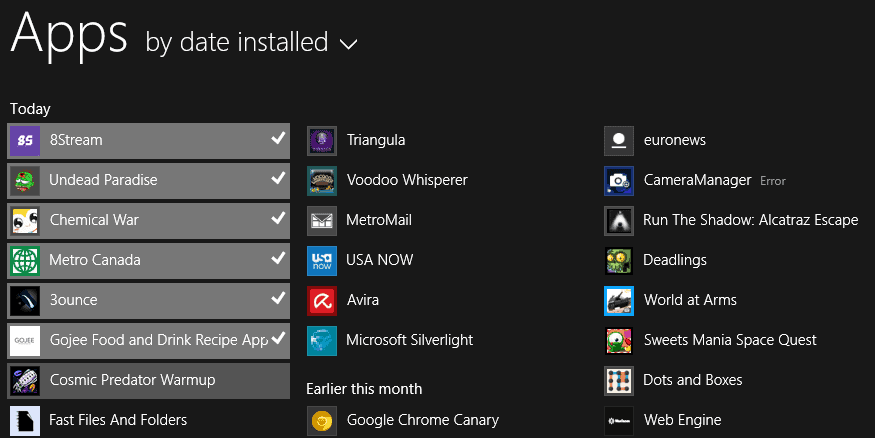Viewport: 875px width, 438px height.
Task: Click the Cosmic Predator Warmup icon
Action: coord(25,381)
